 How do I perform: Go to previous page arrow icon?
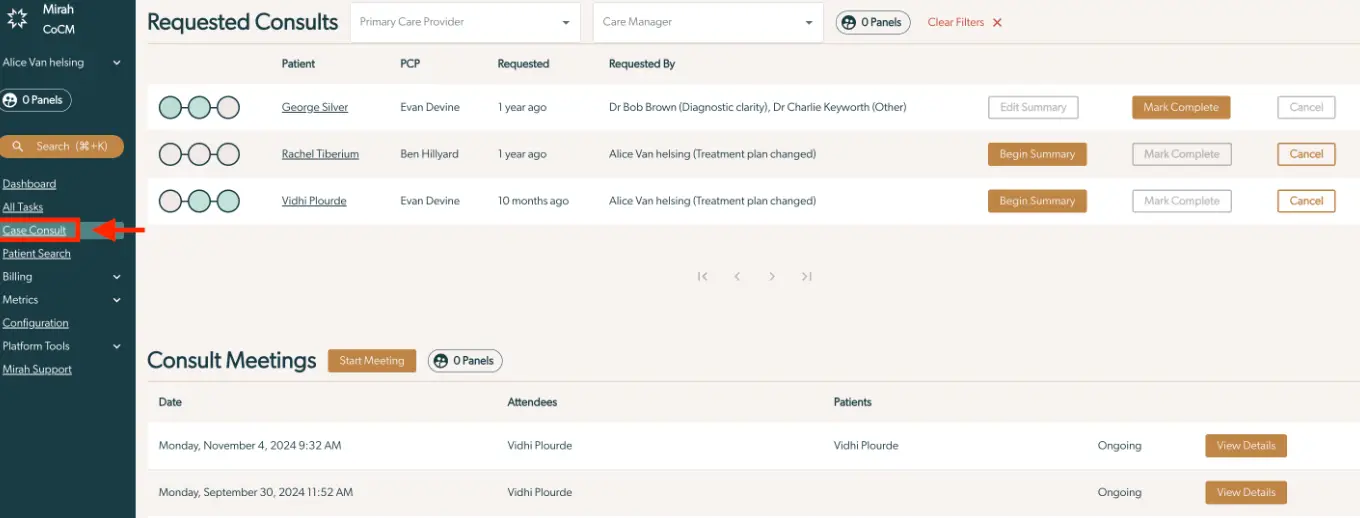(x=737, y=277)
